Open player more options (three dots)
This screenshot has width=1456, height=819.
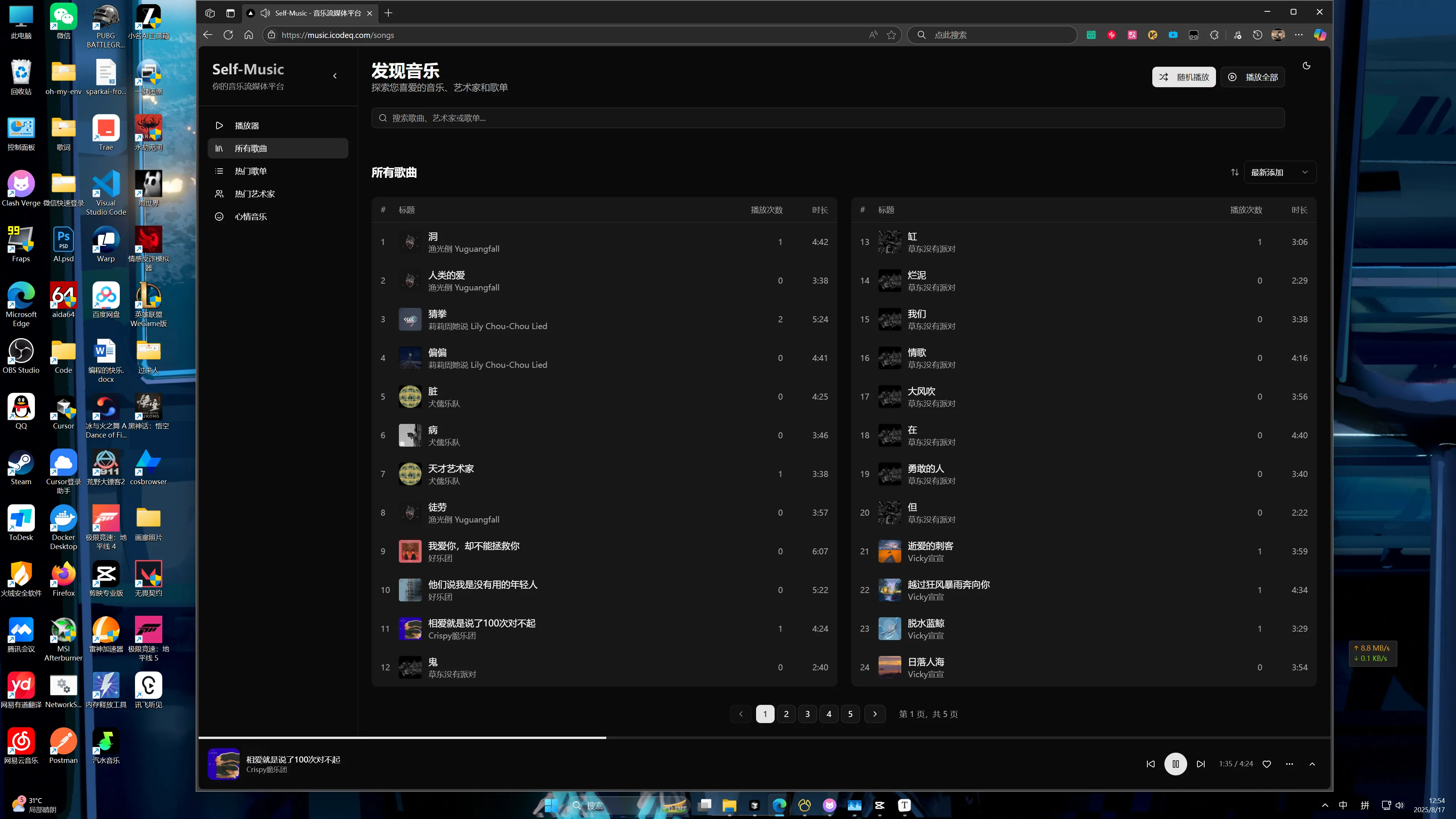pyautogui.click(x=1289, y=764)
